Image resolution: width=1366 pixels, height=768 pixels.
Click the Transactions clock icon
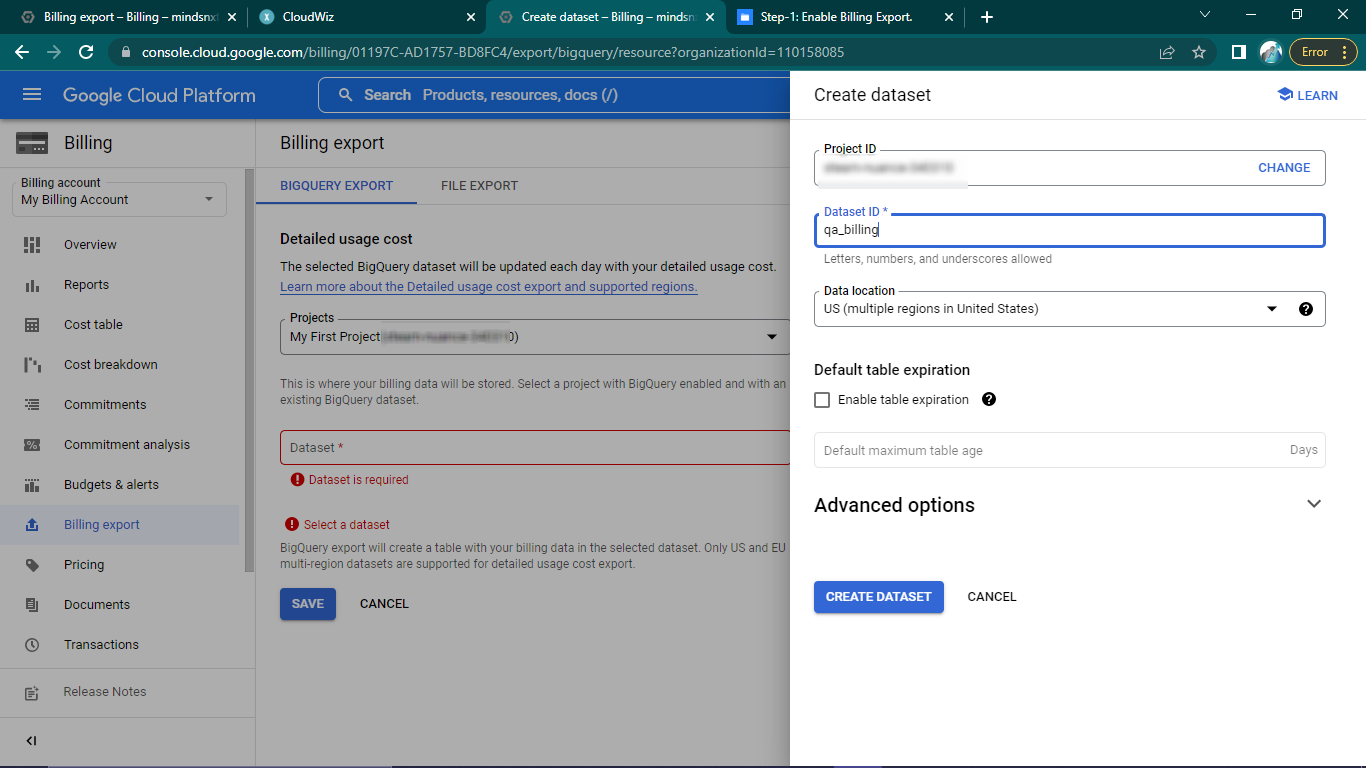click(x=32, y=645)
